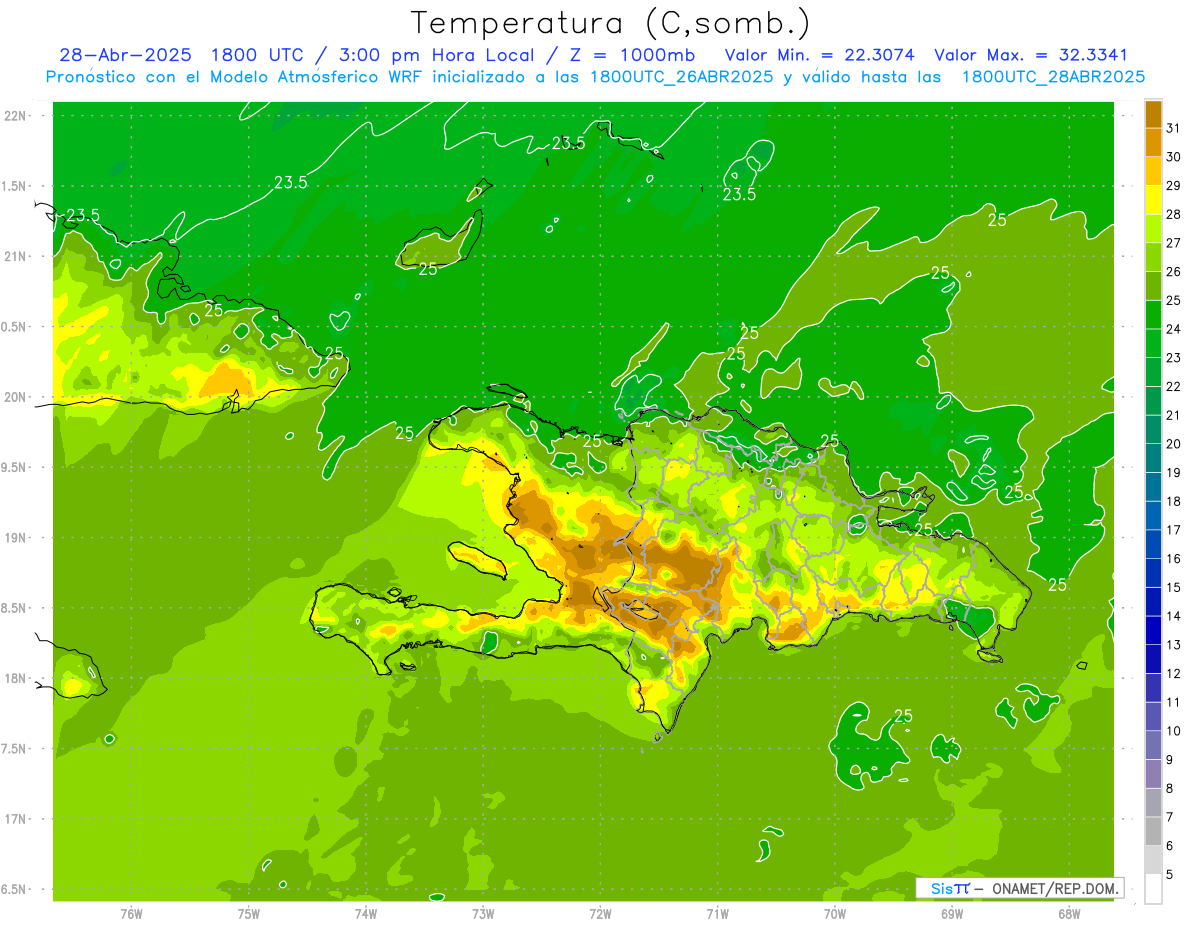The image size is (1200, 927).
Task: Click the '69W' longitude axis label
Action: click(951, 914)
